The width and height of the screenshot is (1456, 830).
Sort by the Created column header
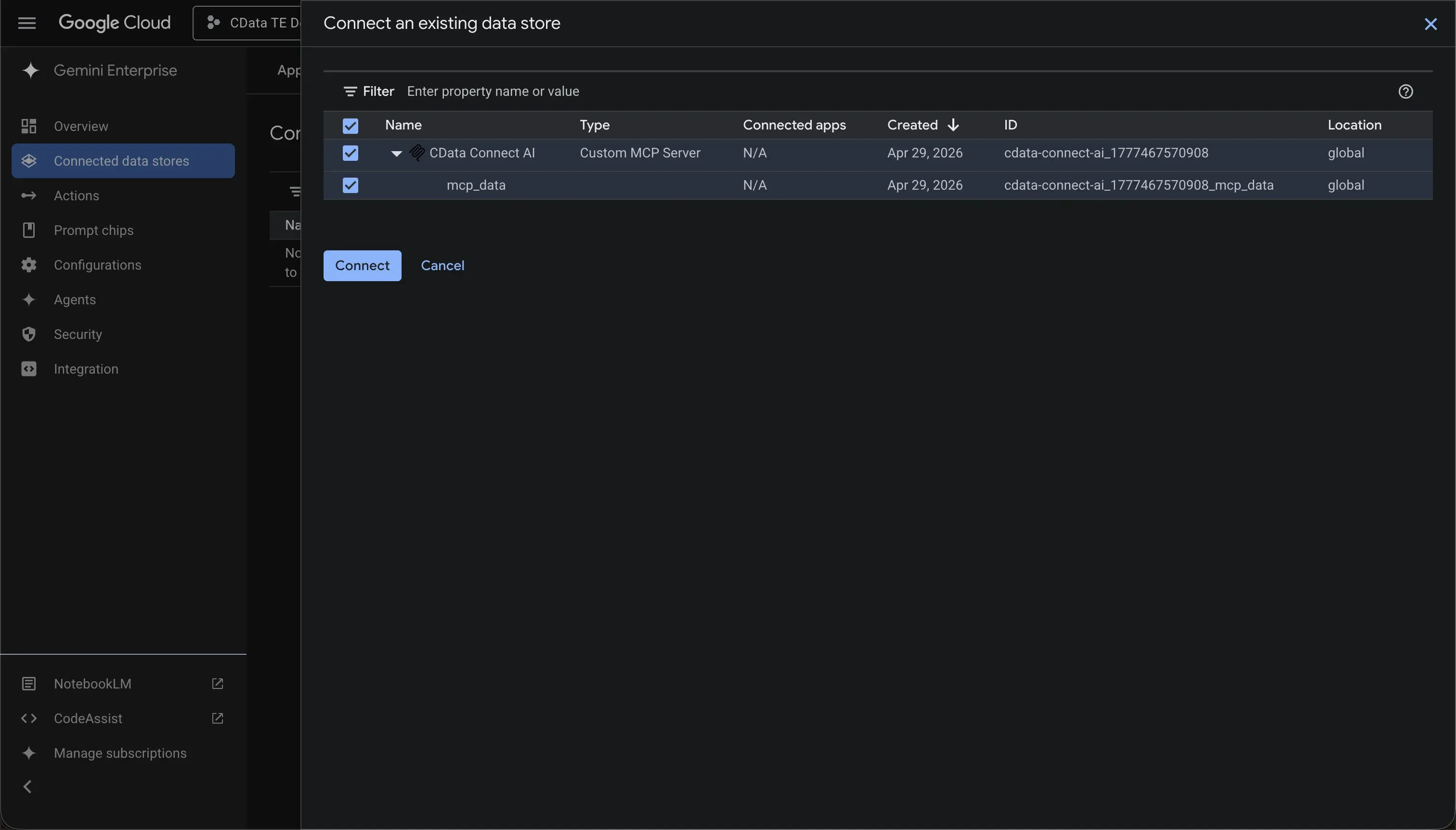[x=912, y=125]
